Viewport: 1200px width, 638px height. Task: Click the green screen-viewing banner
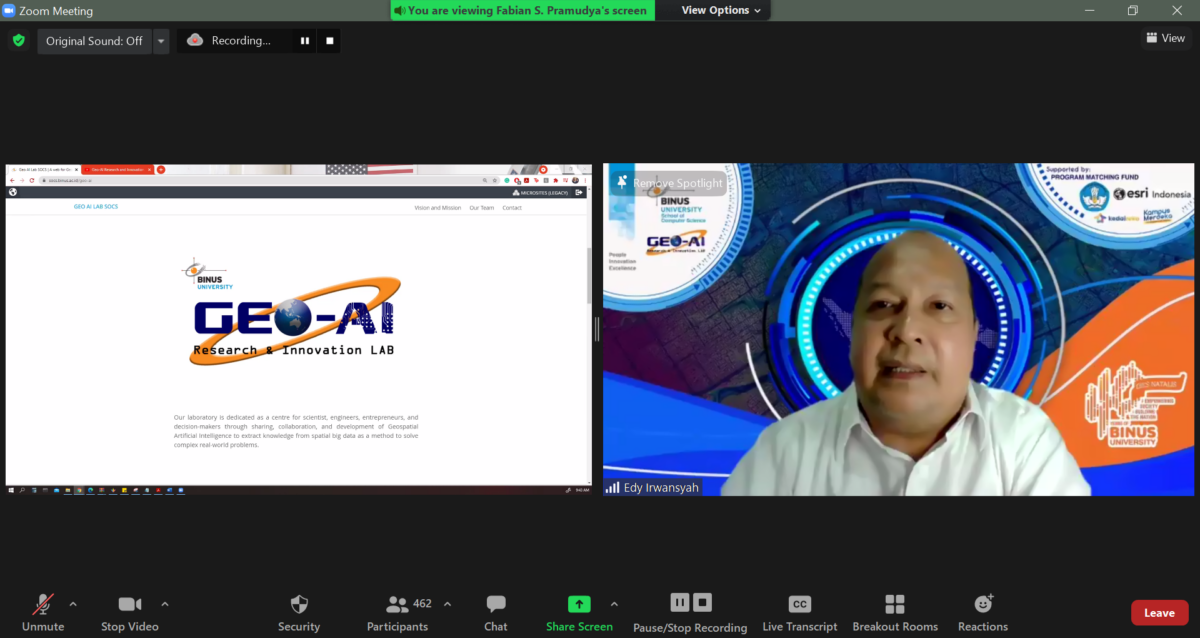[x=523, y=10]
